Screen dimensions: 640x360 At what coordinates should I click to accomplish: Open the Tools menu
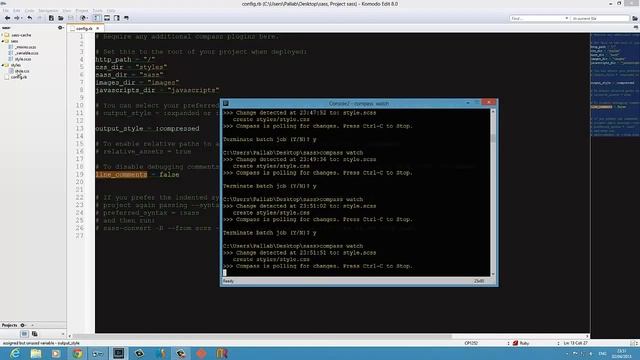(98, 11)
